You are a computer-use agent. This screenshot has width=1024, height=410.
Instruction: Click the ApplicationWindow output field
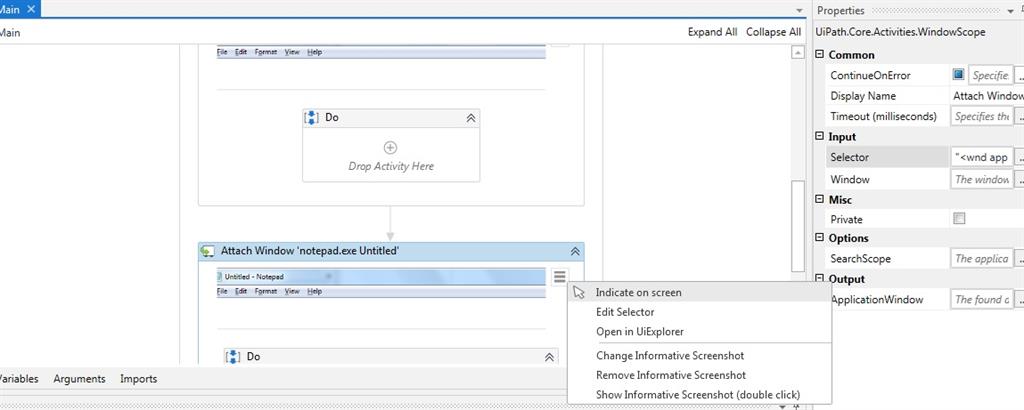pos(982,300)
